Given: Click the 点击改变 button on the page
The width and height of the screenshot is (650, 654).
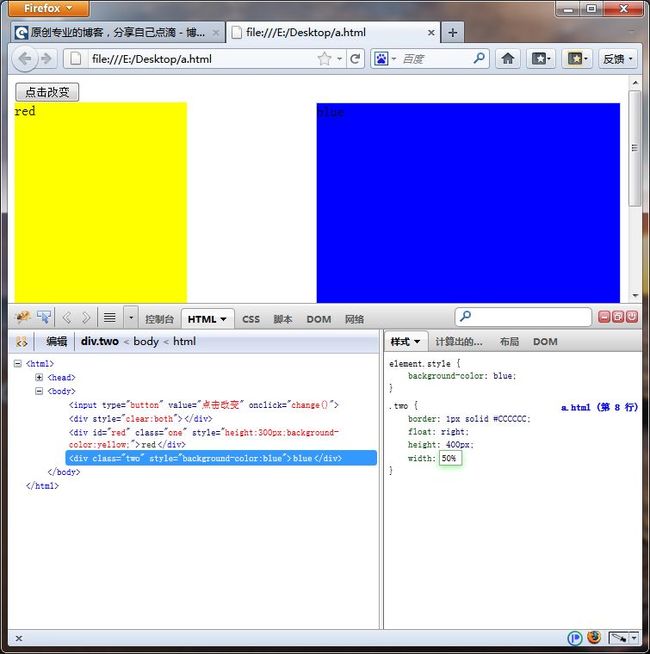Looking at the screenshot, I should (x=47, y=92).
